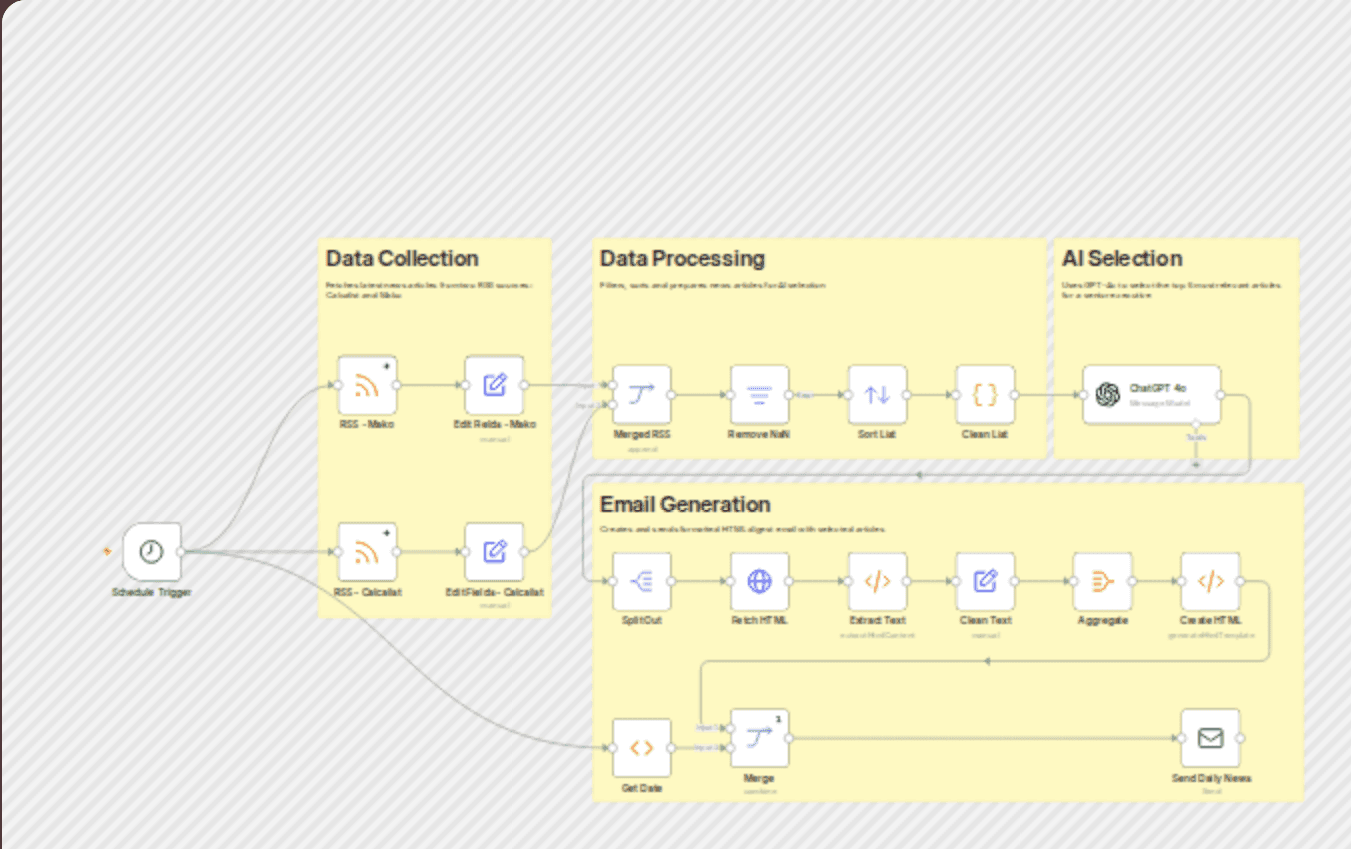Select the Fetch HTML globe node
This screenshot has height=849, width=1351.
pyautogui.click(x=759, y=581)
